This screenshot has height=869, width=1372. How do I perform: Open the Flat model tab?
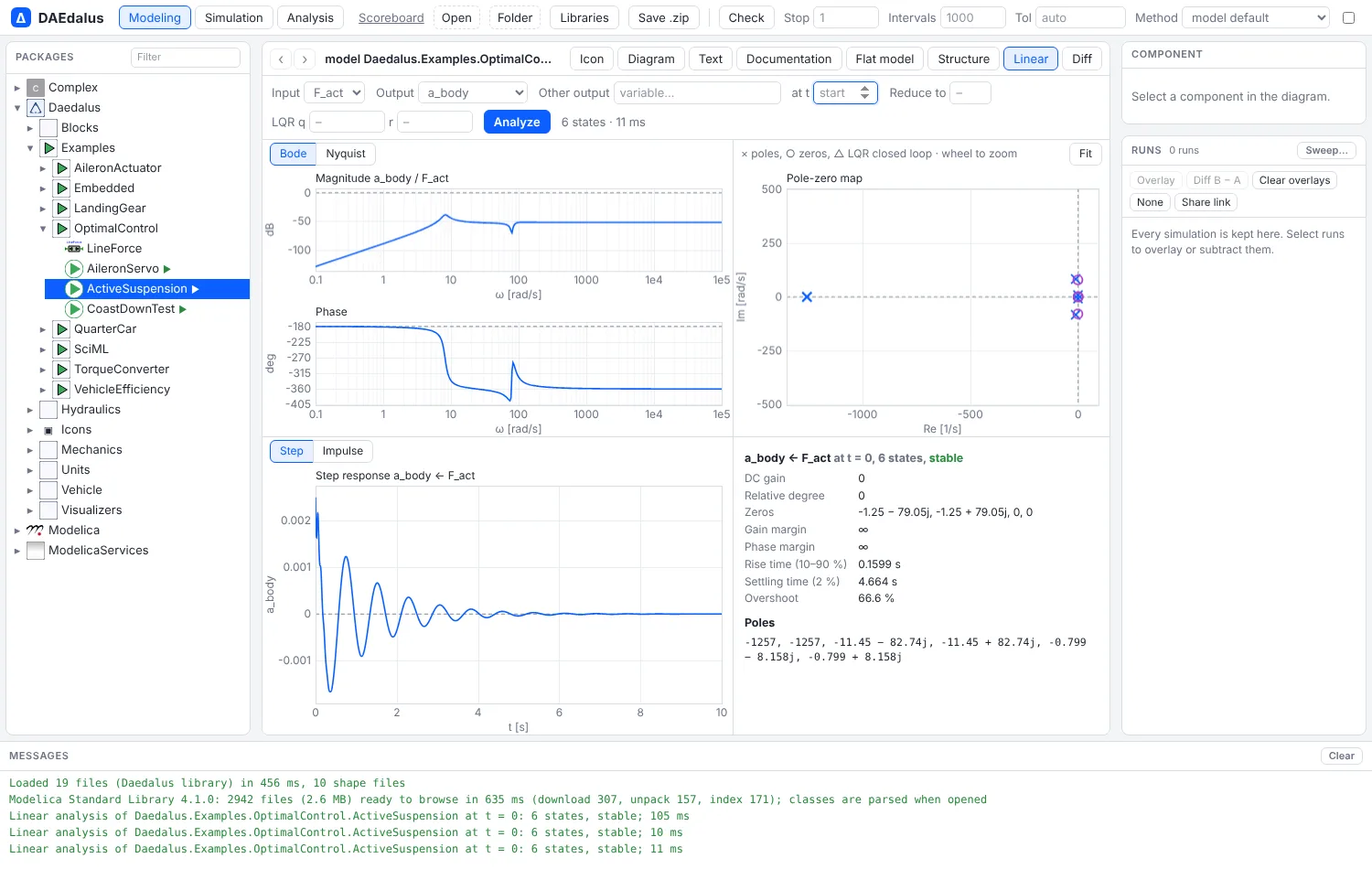tap(884, 59)
